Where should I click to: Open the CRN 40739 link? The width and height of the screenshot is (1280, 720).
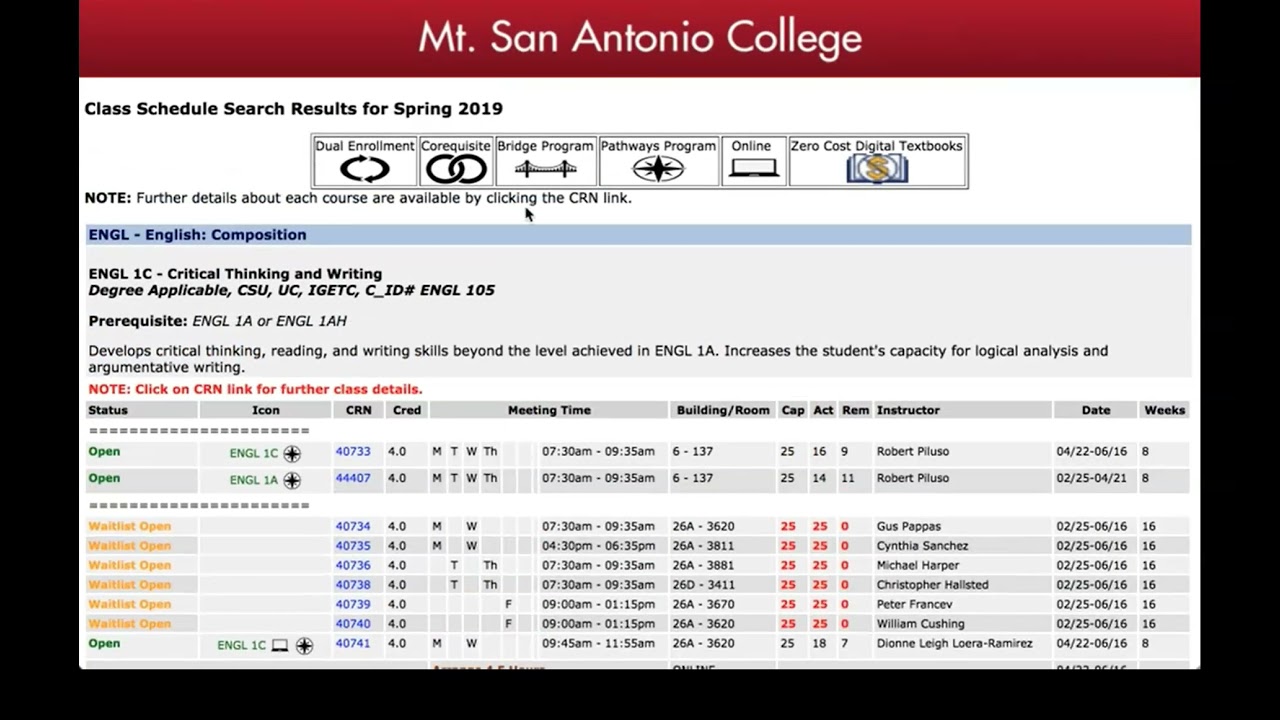pos(353,604)
